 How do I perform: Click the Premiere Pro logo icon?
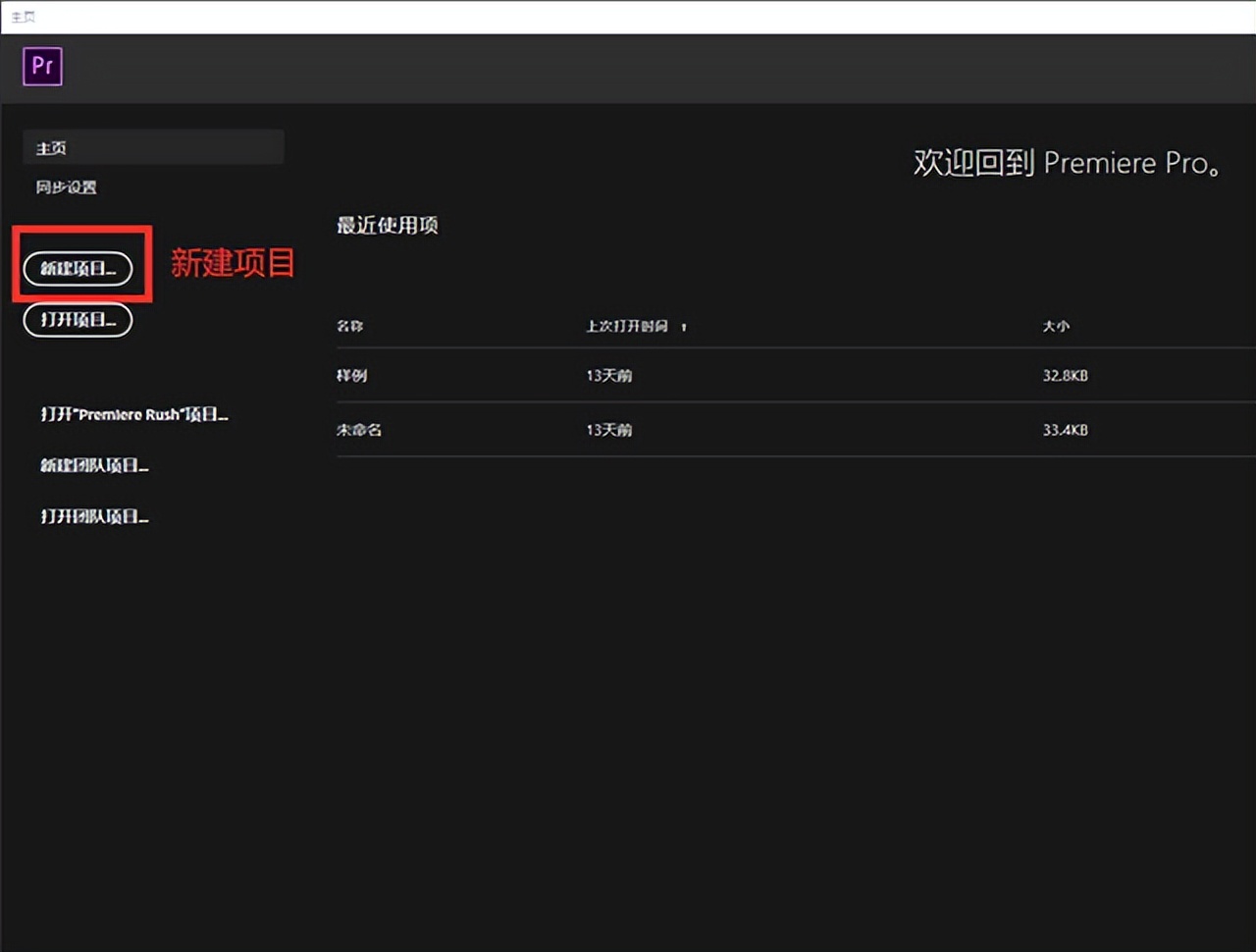point(42,66)
